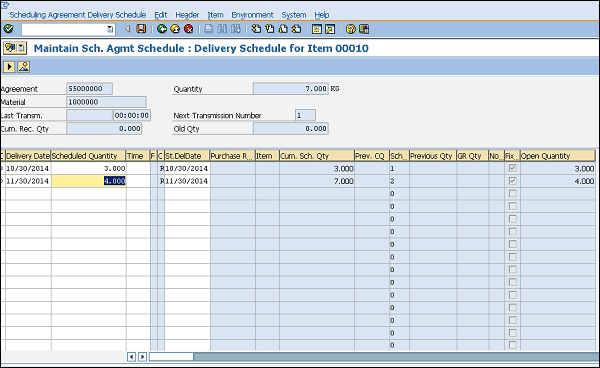Click SAP window system icon top-left

click(5, 5)
